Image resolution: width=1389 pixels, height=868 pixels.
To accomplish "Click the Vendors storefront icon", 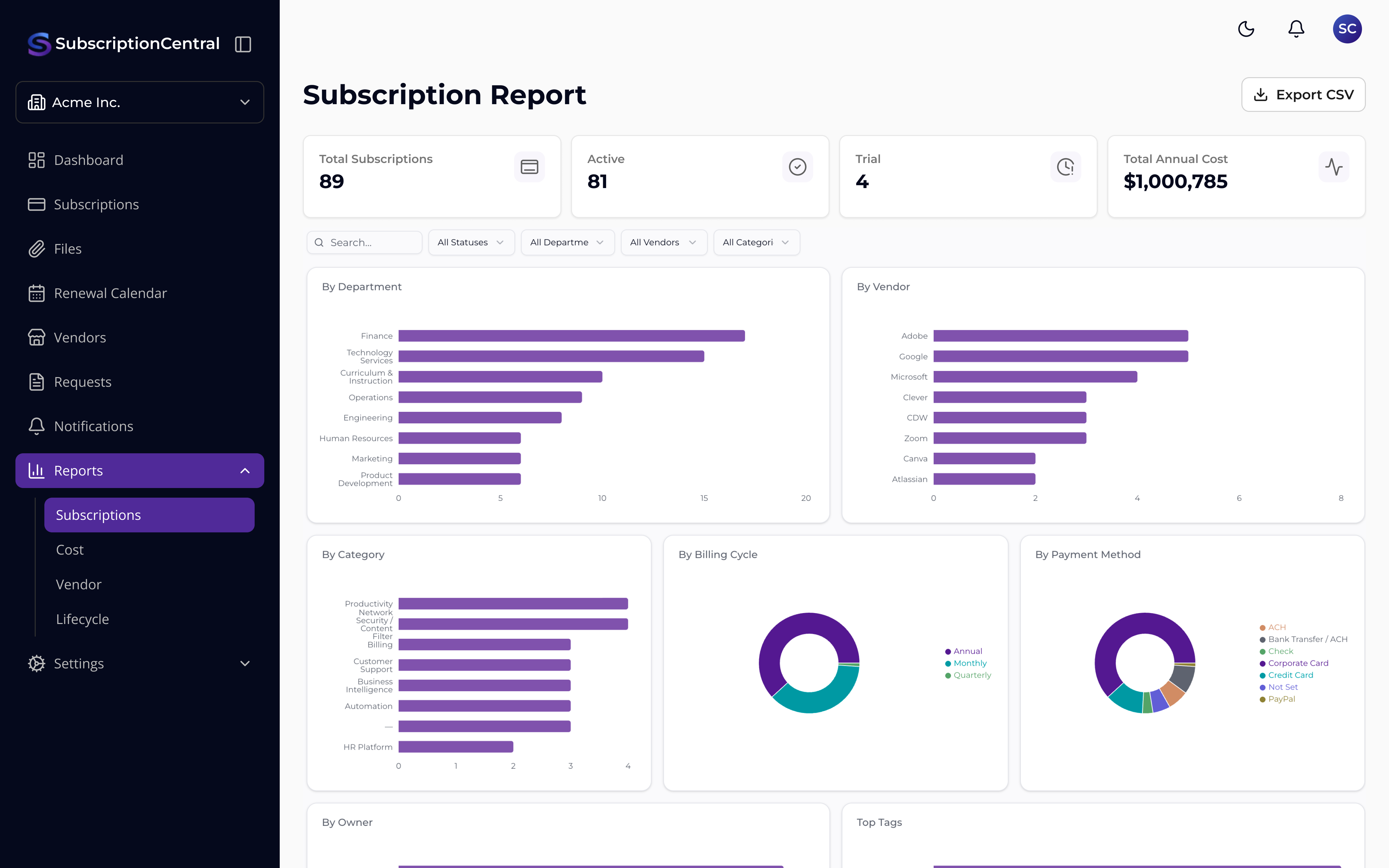I will click(x=37, y=338).
